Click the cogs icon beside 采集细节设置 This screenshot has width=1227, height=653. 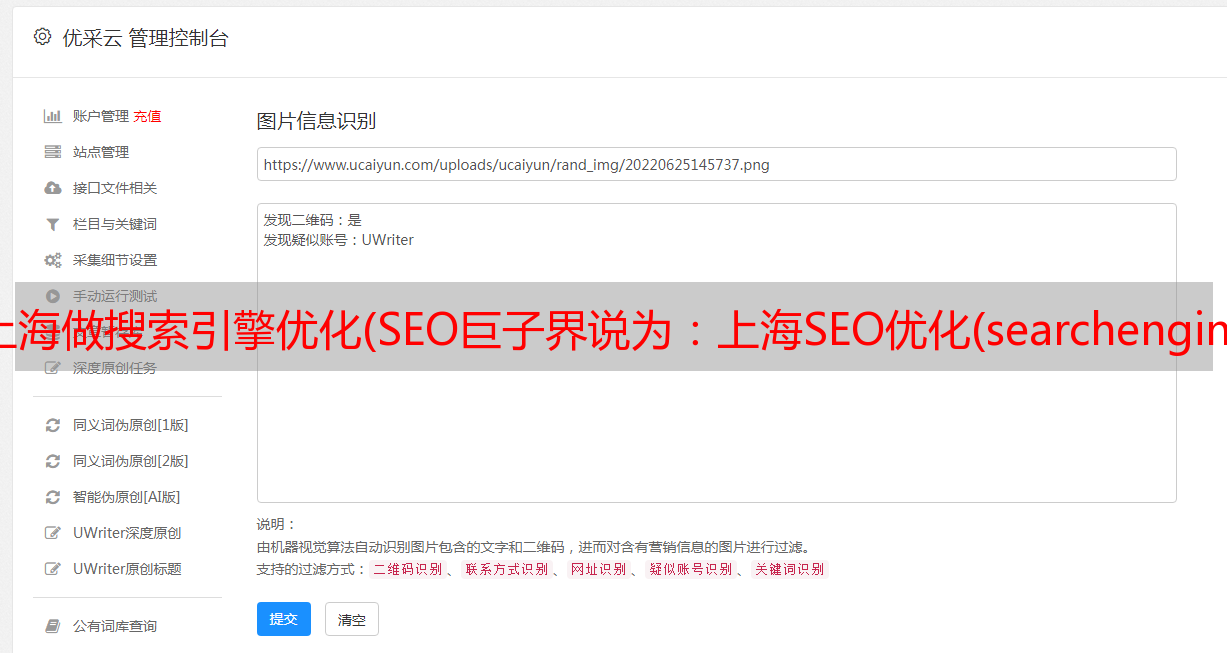click(53, 260)
